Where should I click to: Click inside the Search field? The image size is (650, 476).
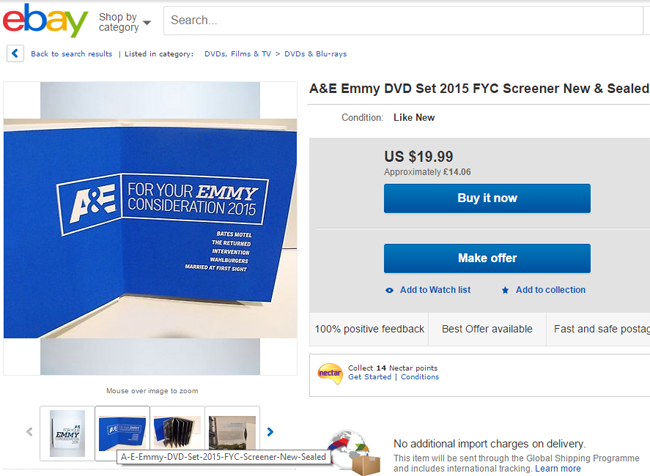point(400,20)
